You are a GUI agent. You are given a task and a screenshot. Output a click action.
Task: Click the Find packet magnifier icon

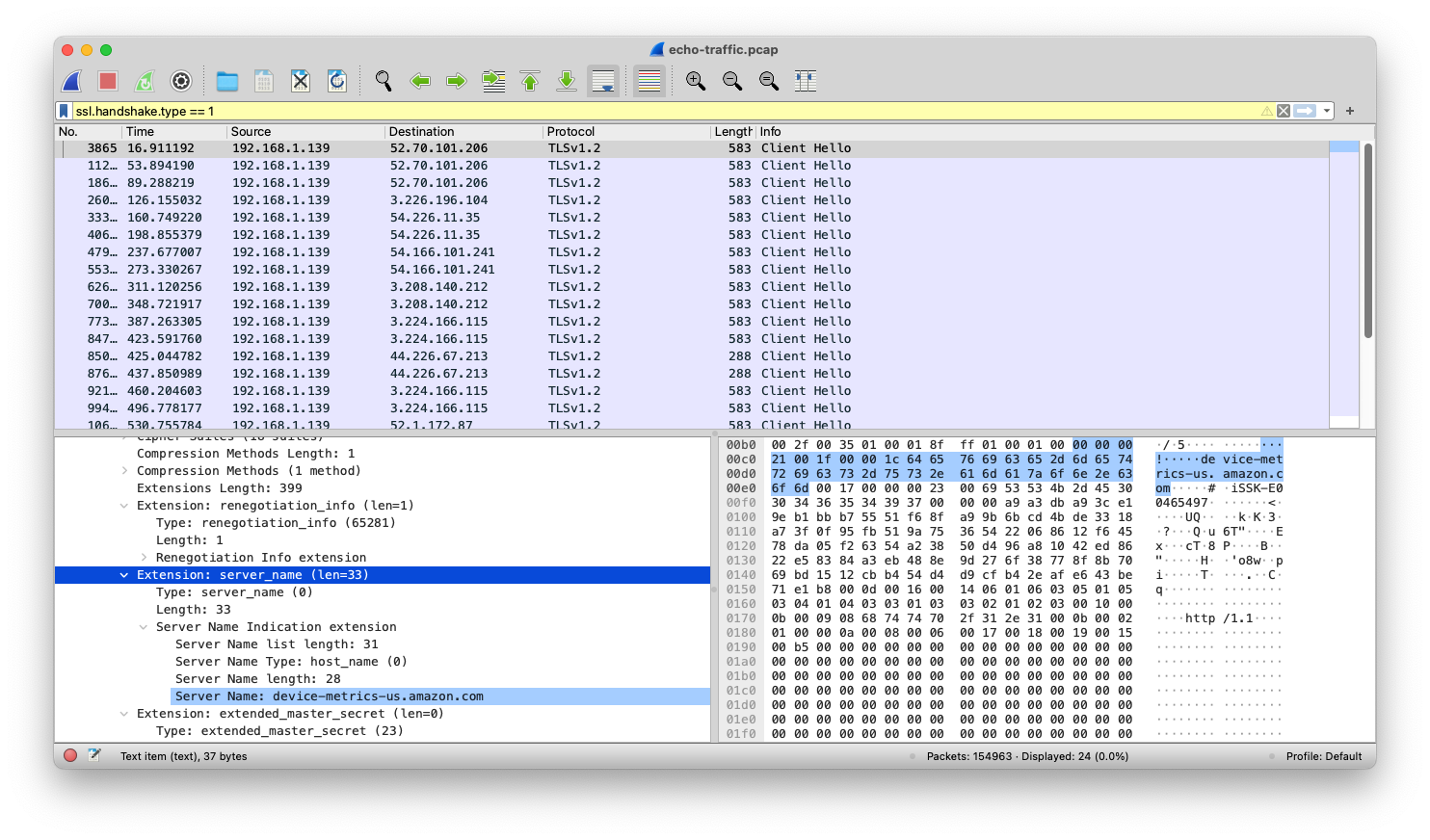pyautogui.click(x=384, y=82)
